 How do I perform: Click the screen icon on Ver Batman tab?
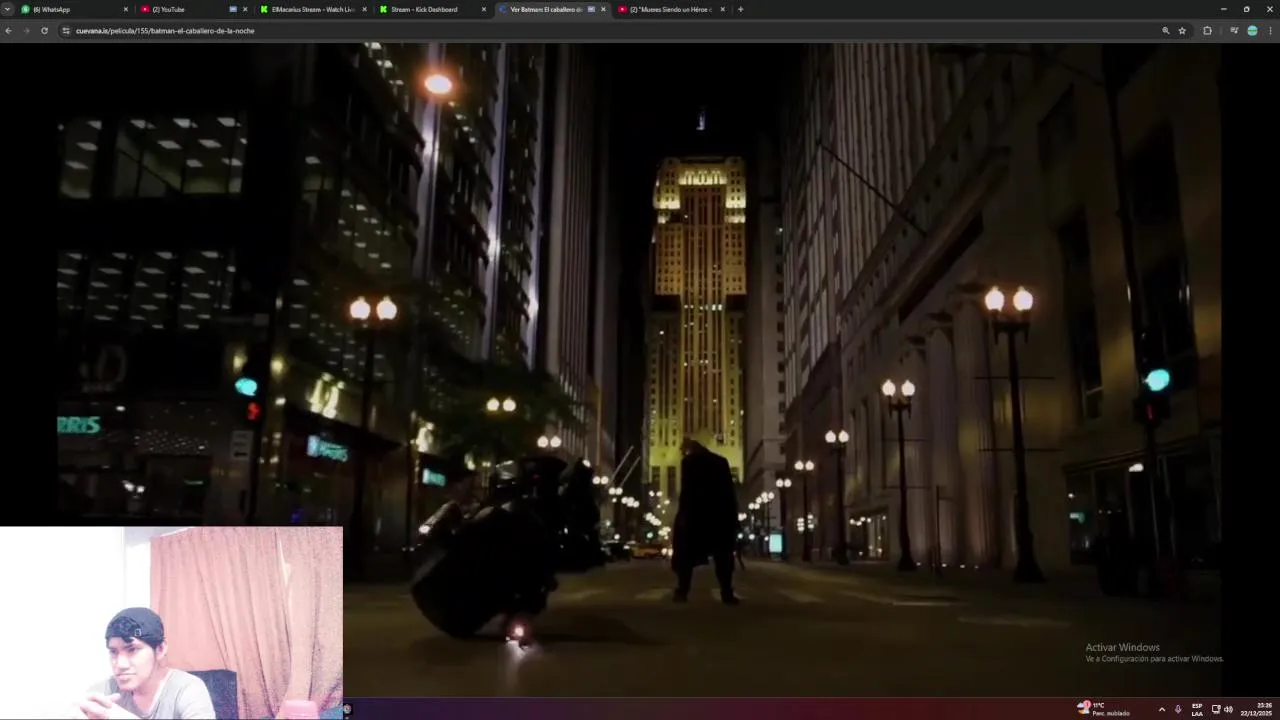[591, 9]
